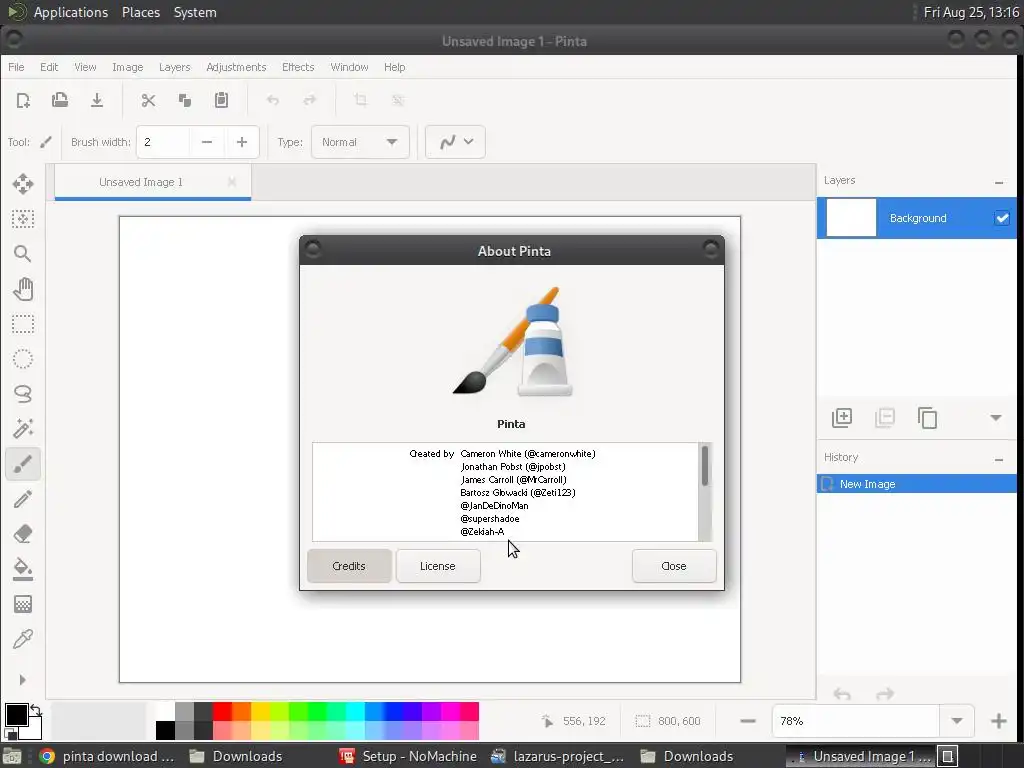Click the Cut scissors icon

pos(148,100)
